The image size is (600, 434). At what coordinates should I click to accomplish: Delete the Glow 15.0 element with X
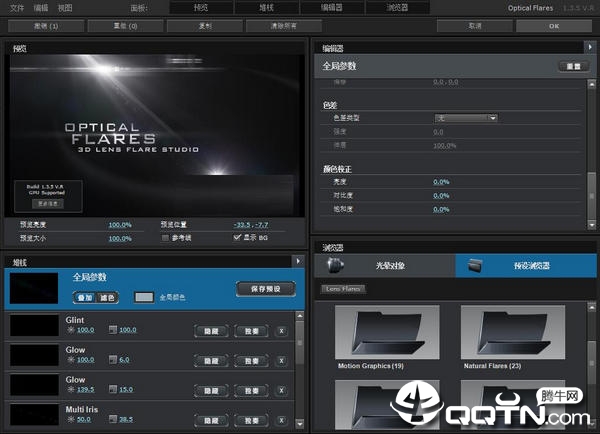[x=281, y=391]
